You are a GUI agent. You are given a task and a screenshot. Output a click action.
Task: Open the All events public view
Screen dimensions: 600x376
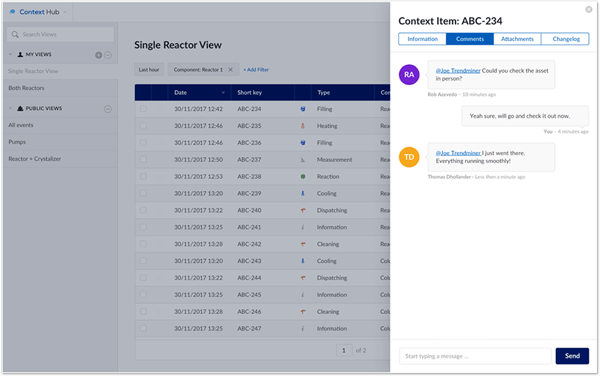(60, 125)
